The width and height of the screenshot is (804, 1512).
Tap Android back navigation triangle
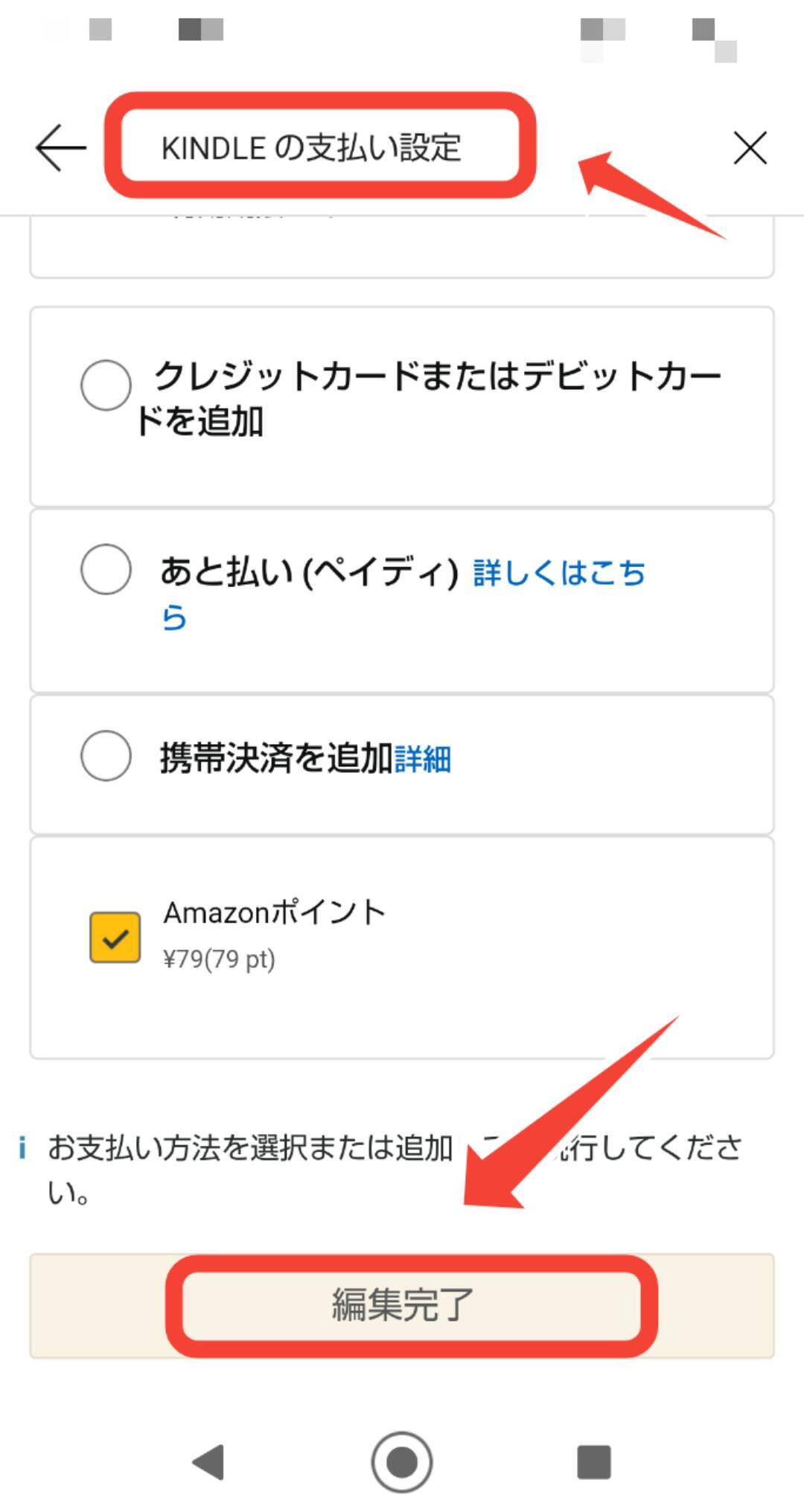[x=208, y=1462]
